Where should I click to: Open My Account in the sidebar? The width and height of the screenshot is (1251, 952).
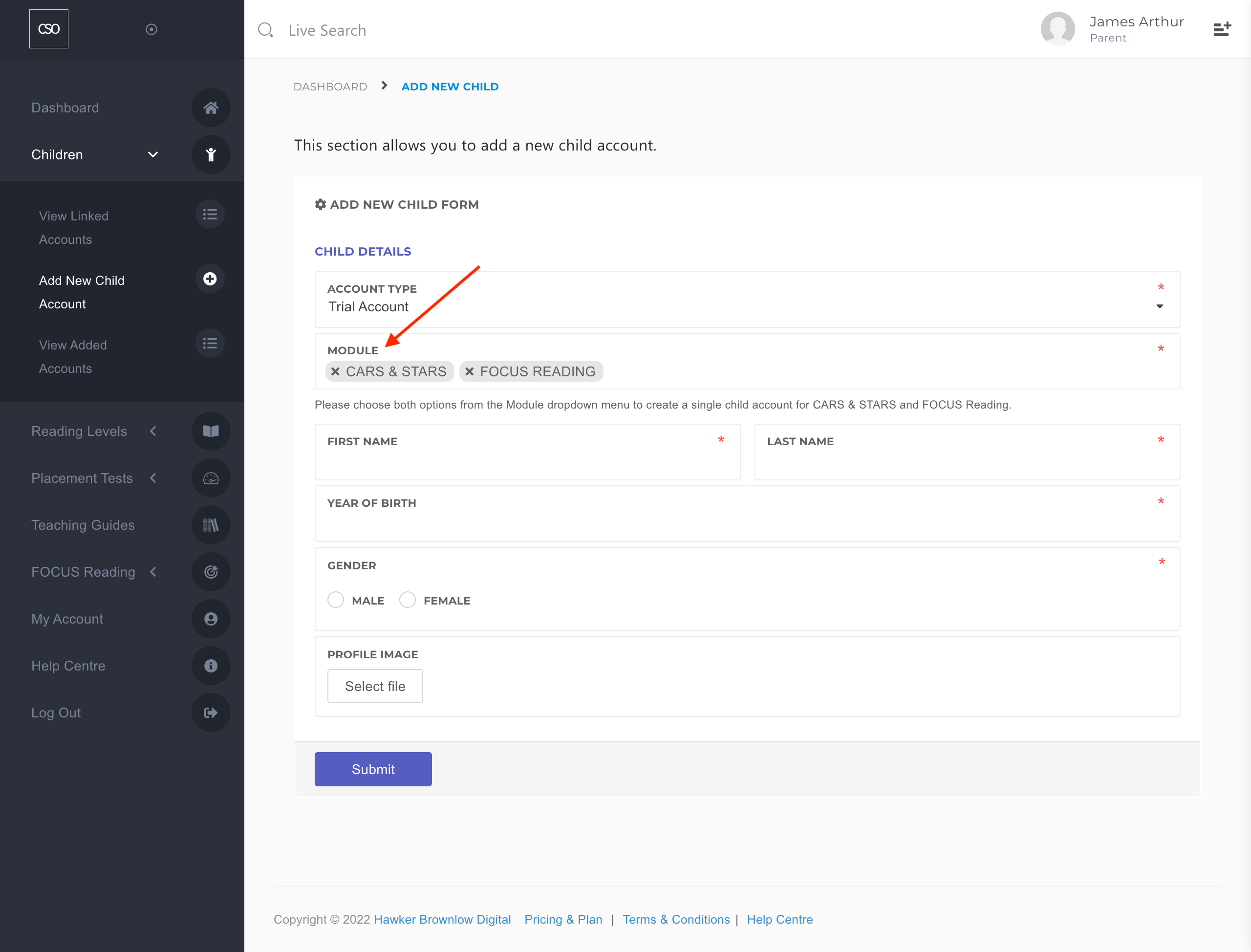pyautogui.click(x=67, y=619)
